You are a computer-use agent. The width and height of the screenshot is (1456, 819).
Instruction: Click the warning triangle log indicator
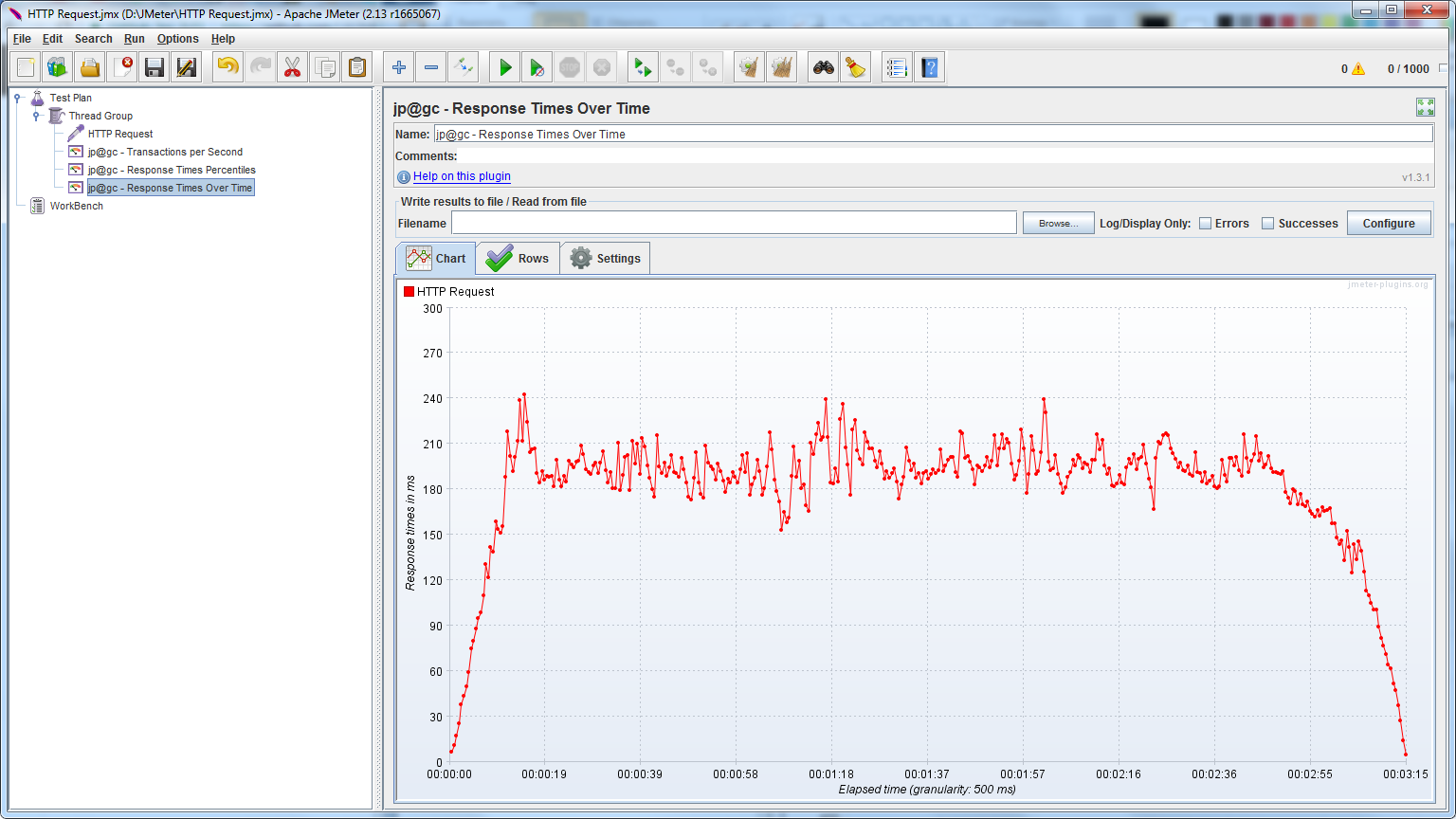1358,68
